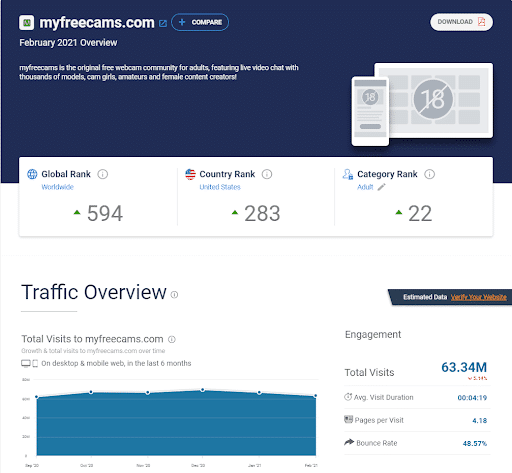Click the 63.34M total visits value
This screenshot has width=512, height=473.
click(x=464, y=367)
